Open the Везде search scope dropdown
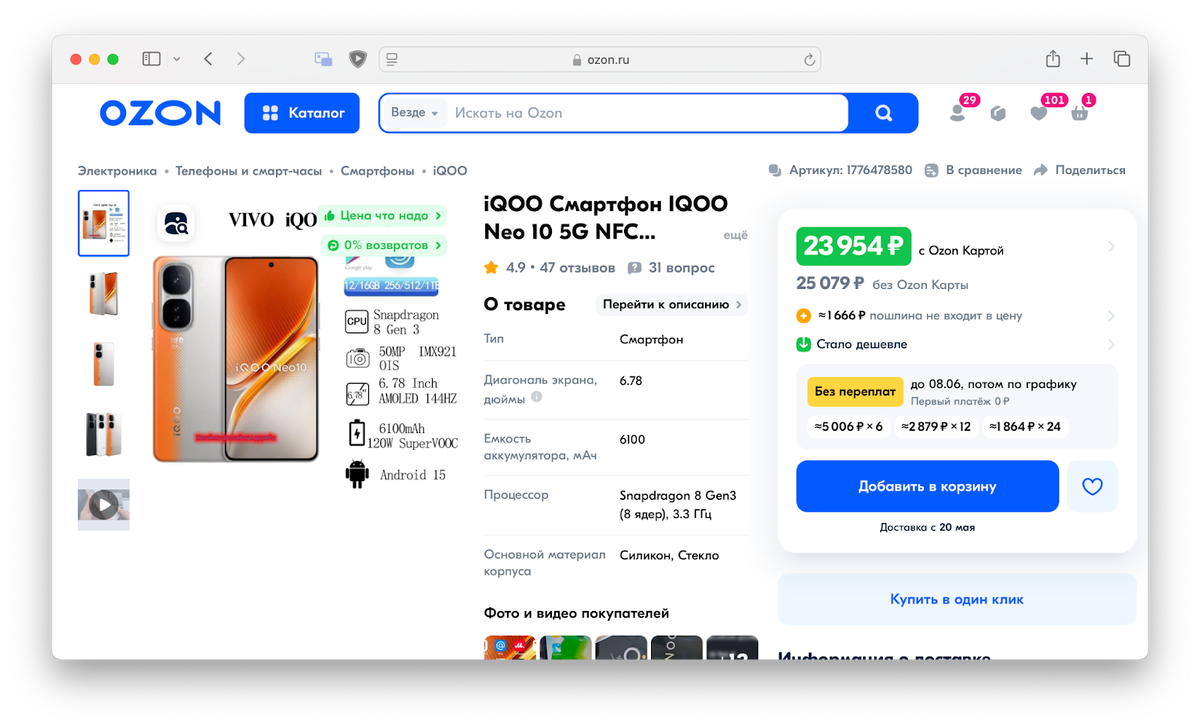 pyautogui.click(x=414, y=113)
